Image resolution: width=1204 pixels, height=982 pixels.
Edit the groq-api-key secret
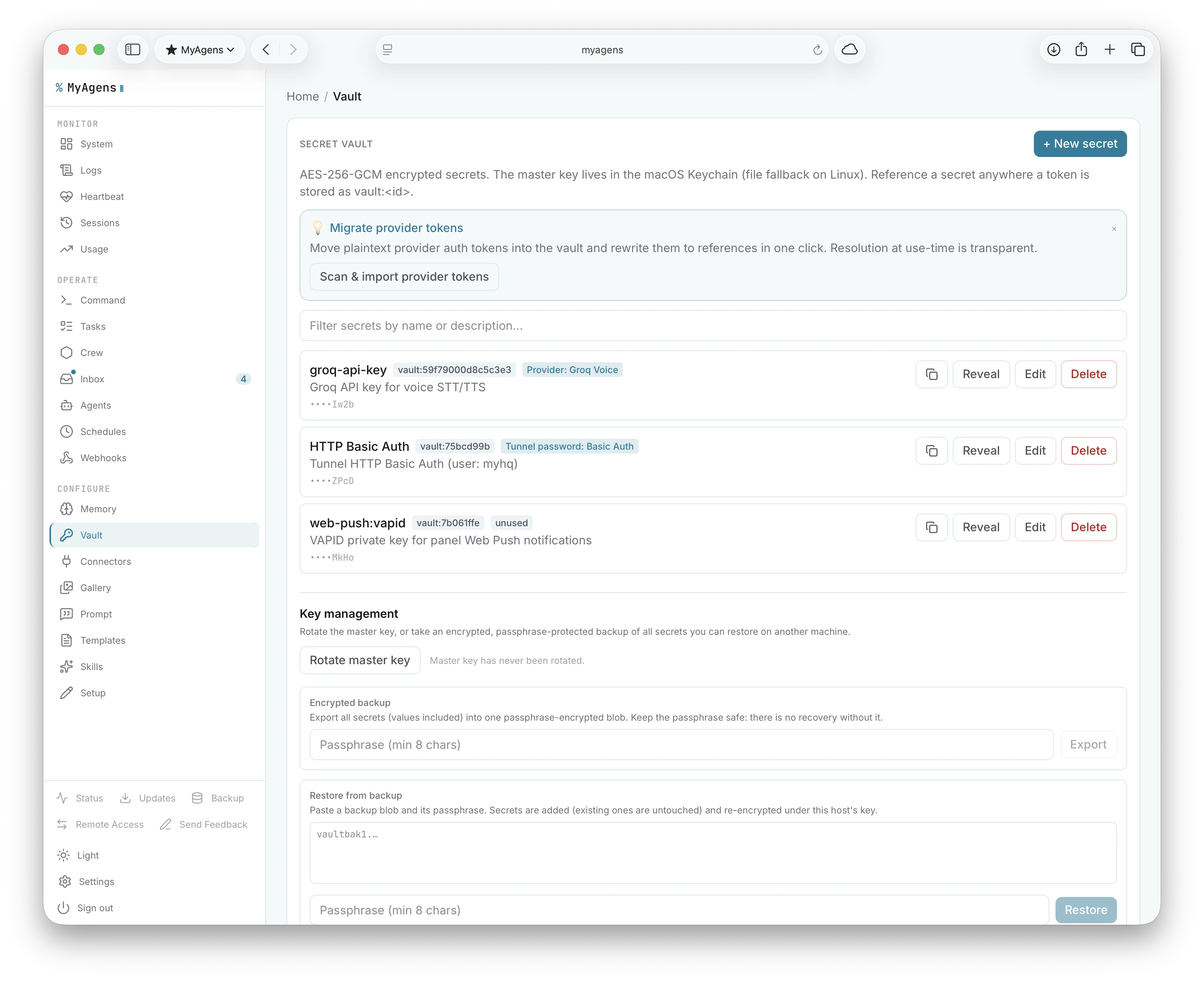pyautogui.click(x=1035, y=375)
